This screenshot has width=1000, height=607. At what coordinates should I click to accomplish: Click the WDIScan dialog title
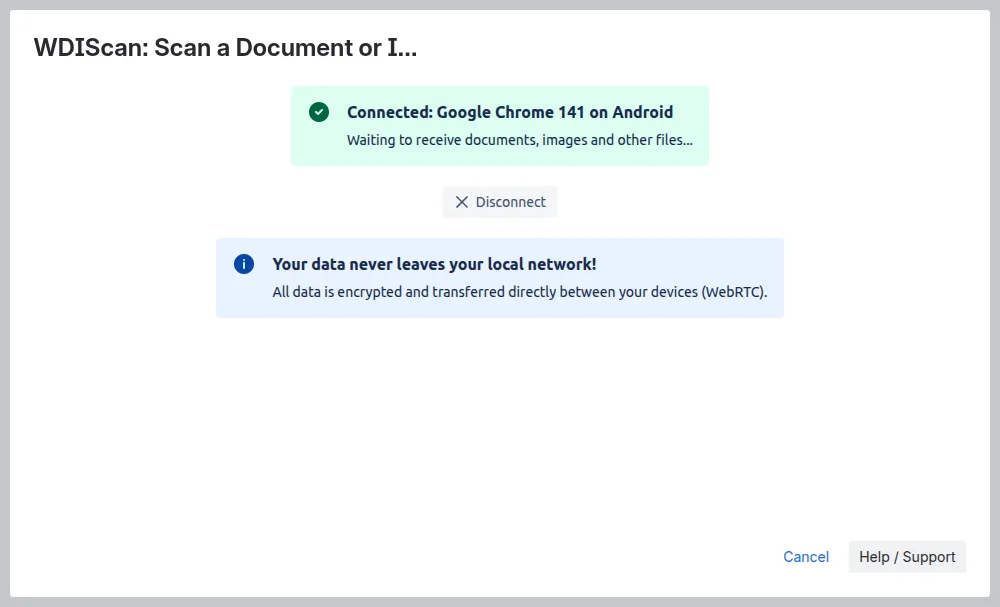(225, 47)
